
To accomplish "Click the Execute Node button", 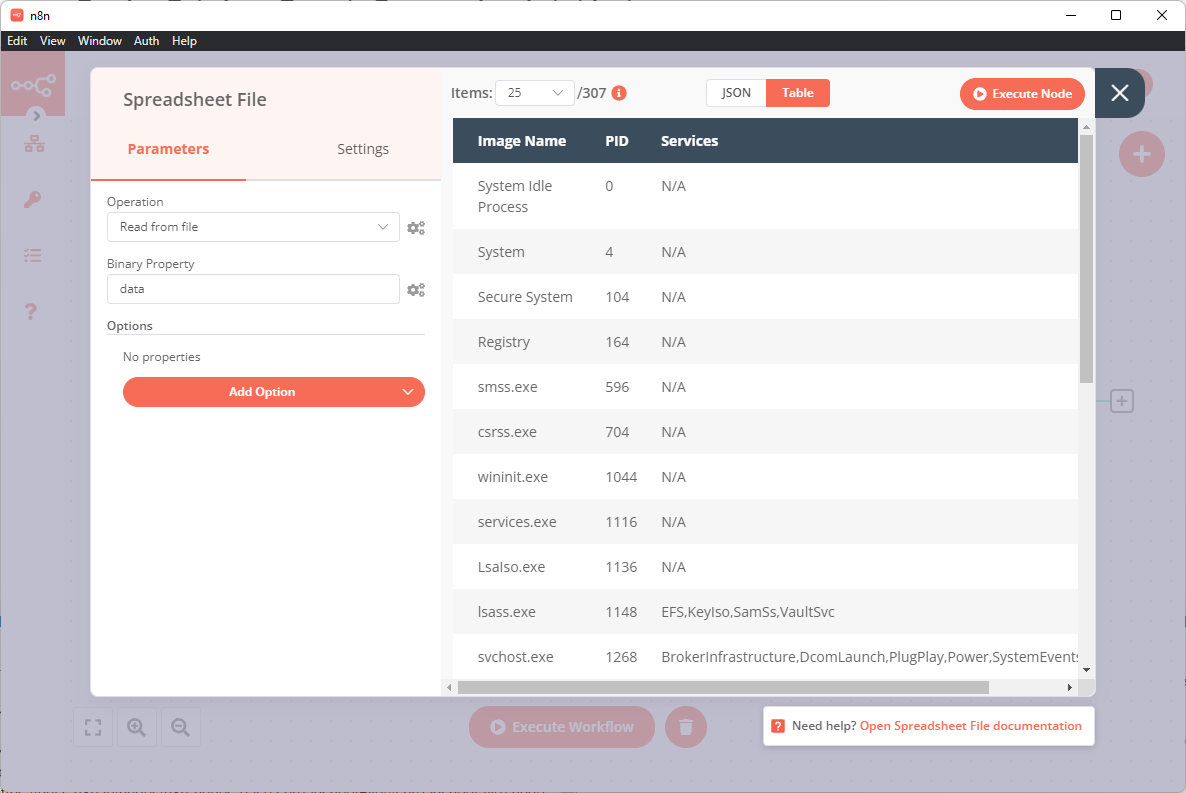I will pos(1022,93).
